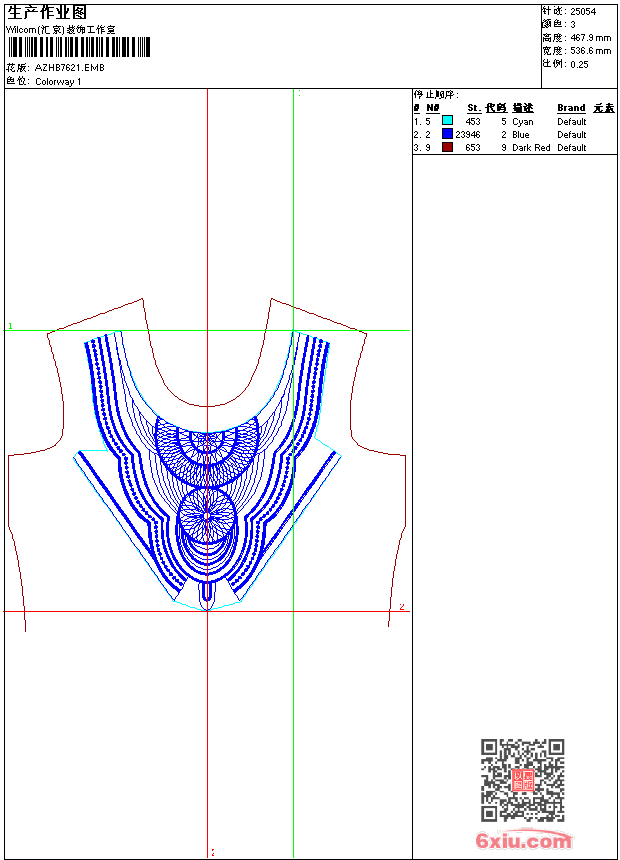Click the 'Dark Red' color description

[531, 148]
